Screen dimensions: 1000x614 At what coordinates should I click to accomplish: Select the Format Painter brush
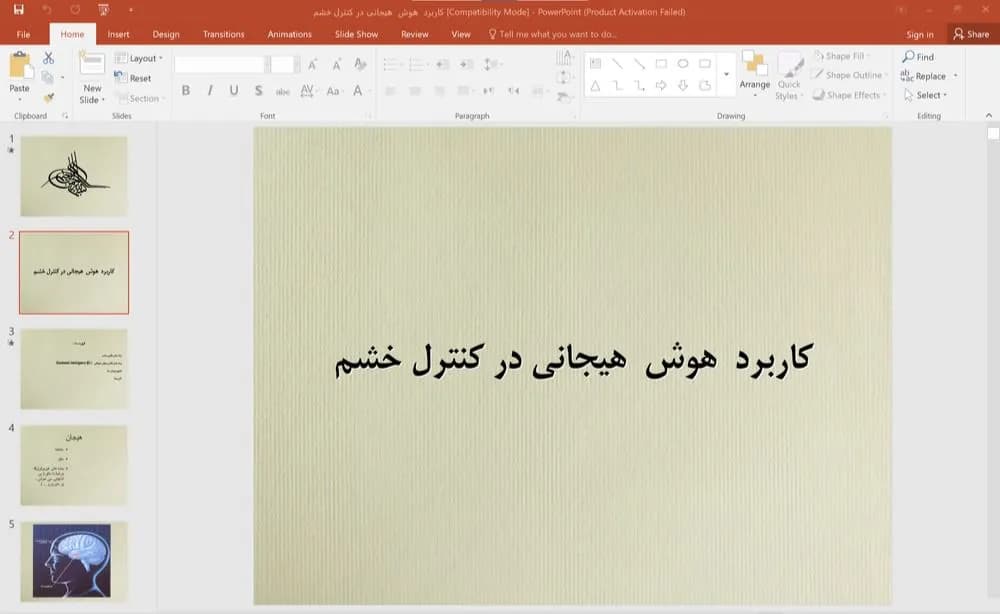pyautogui.click(x=48, y=98)
